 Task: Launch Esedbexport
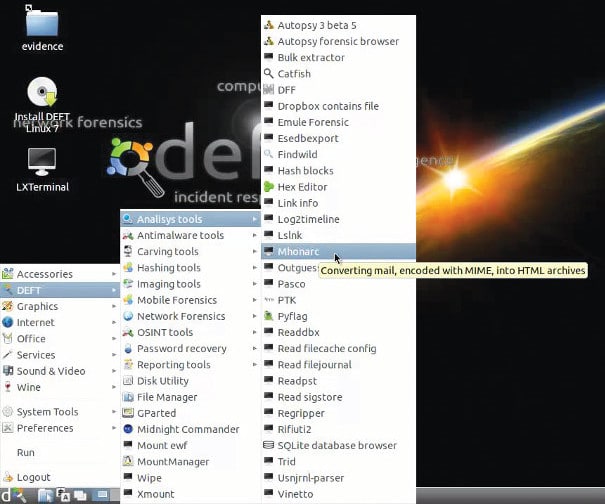339,138
